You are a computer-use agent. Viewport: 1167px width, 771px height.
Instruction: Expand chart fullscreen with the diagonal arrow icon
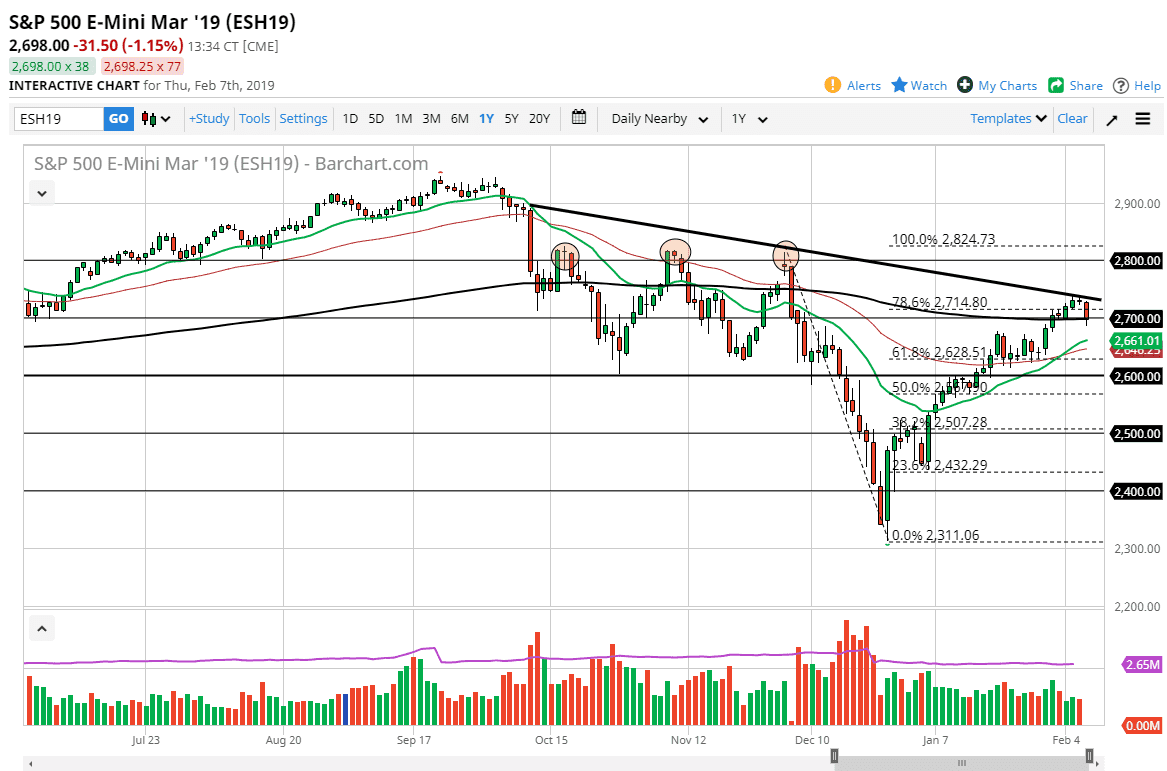[x=1111, y=118]
